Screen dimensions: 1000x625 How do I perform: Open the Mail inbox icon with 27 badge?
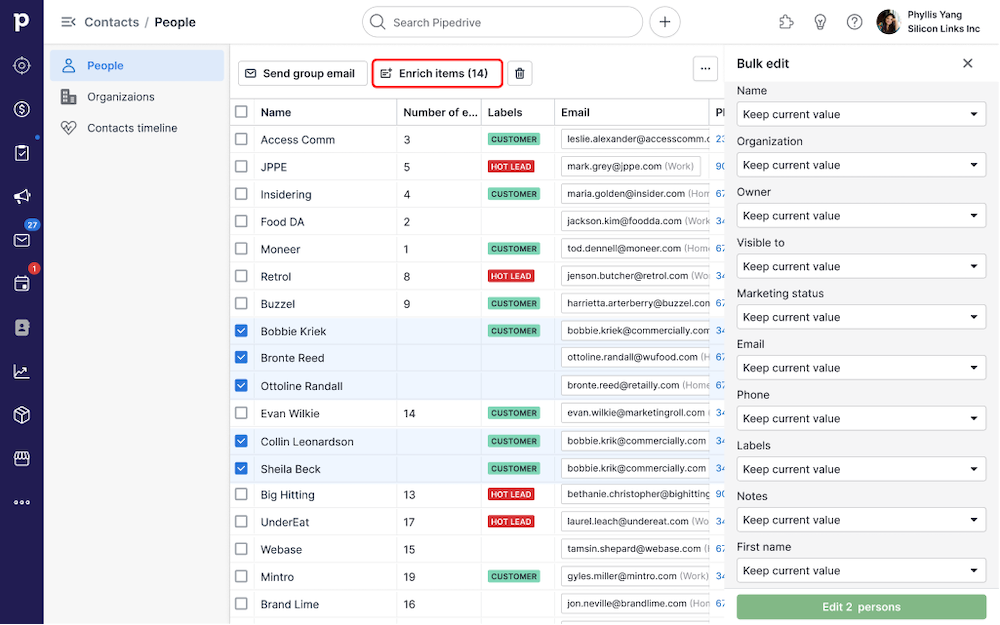point(21,240)
